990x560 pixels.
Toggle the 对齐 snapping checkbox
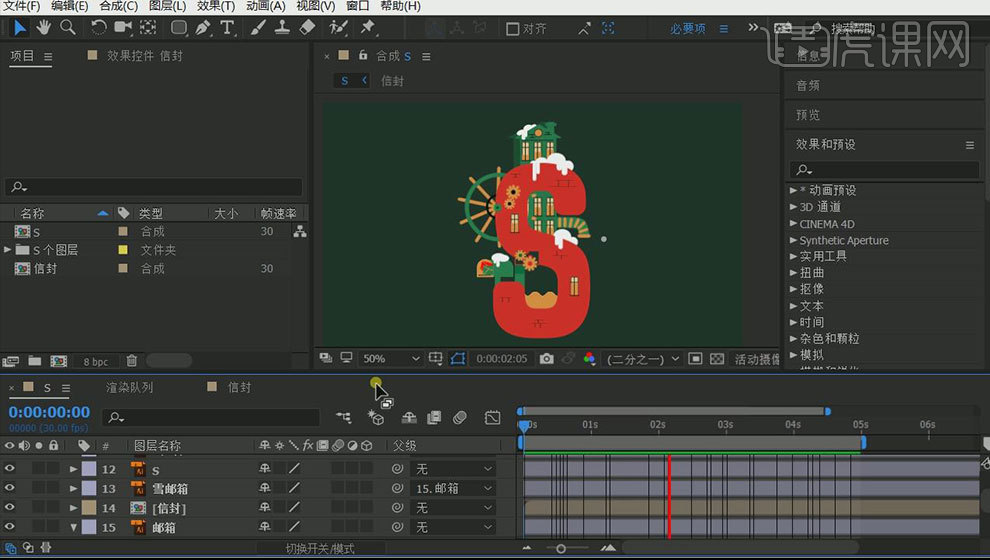[513, 29]
